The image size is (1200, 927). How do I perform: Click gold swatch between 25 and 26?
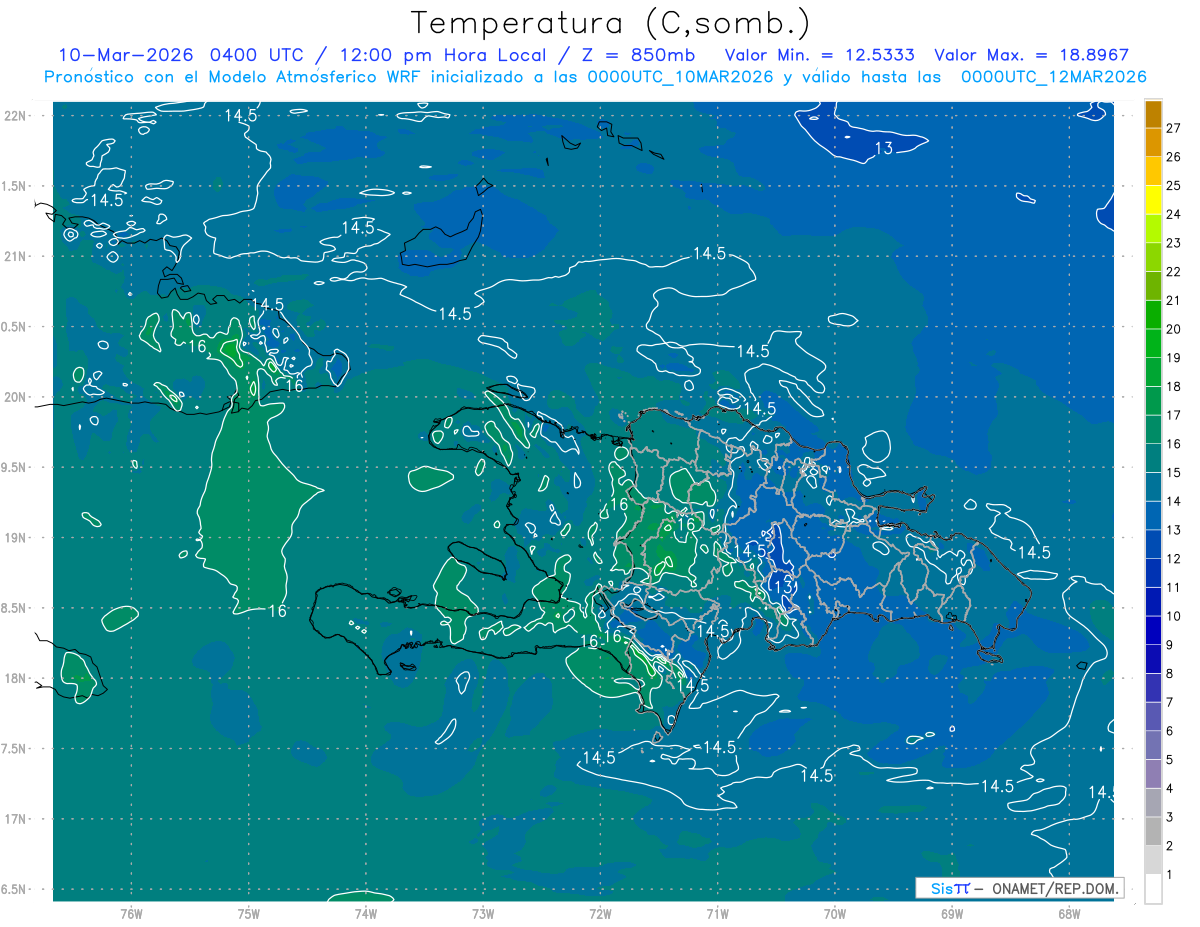[x=1153, y=170]
